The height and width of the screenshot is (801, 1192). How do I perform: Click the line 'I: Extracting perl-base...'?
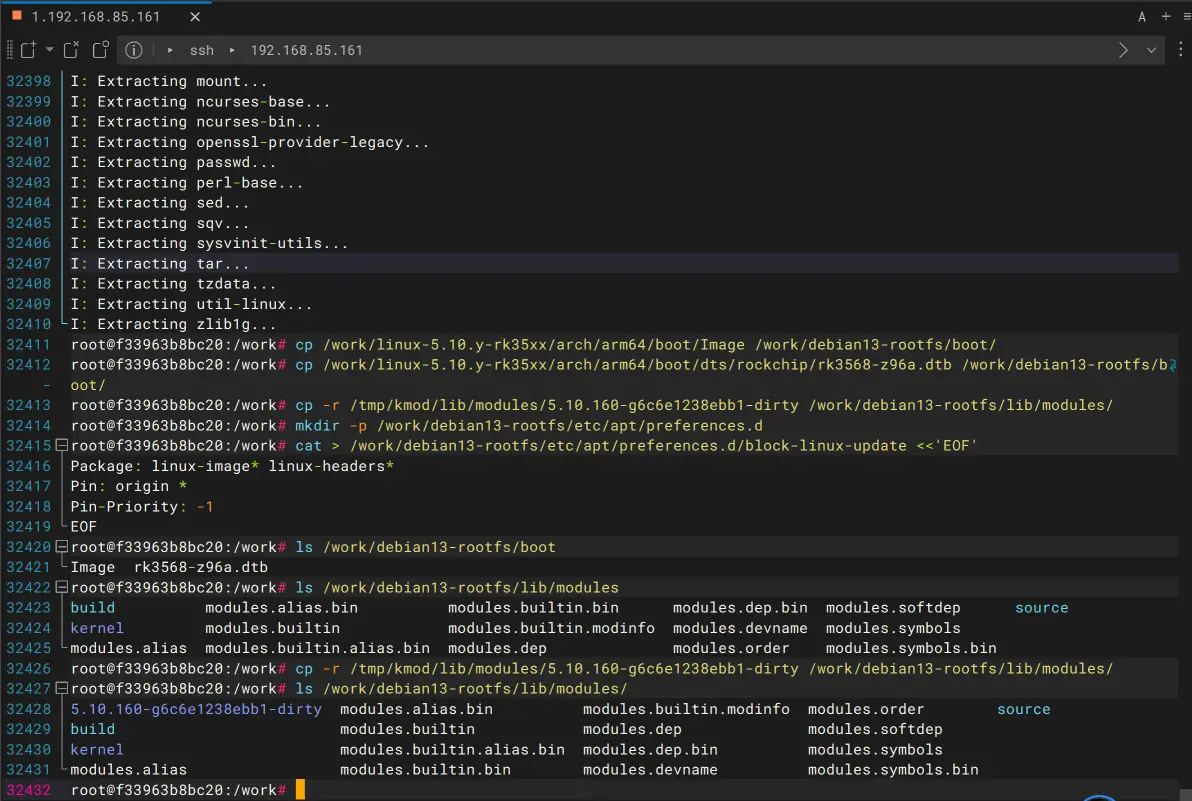(186, 182)
